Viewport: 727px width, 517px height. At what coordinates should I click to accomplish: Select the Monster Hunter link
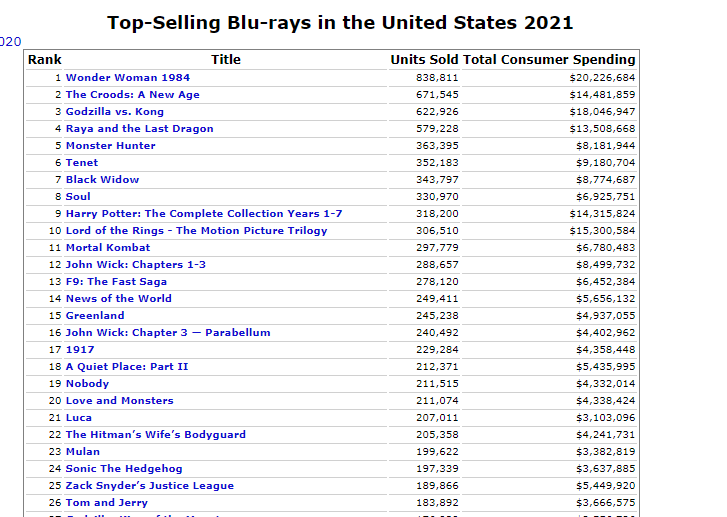click(x=110, y=146)
